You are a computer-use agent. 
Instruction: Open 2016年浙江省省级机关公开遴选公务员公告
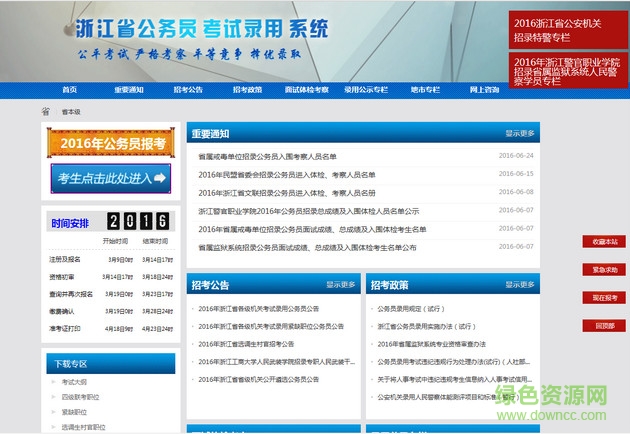coord(258,379)
